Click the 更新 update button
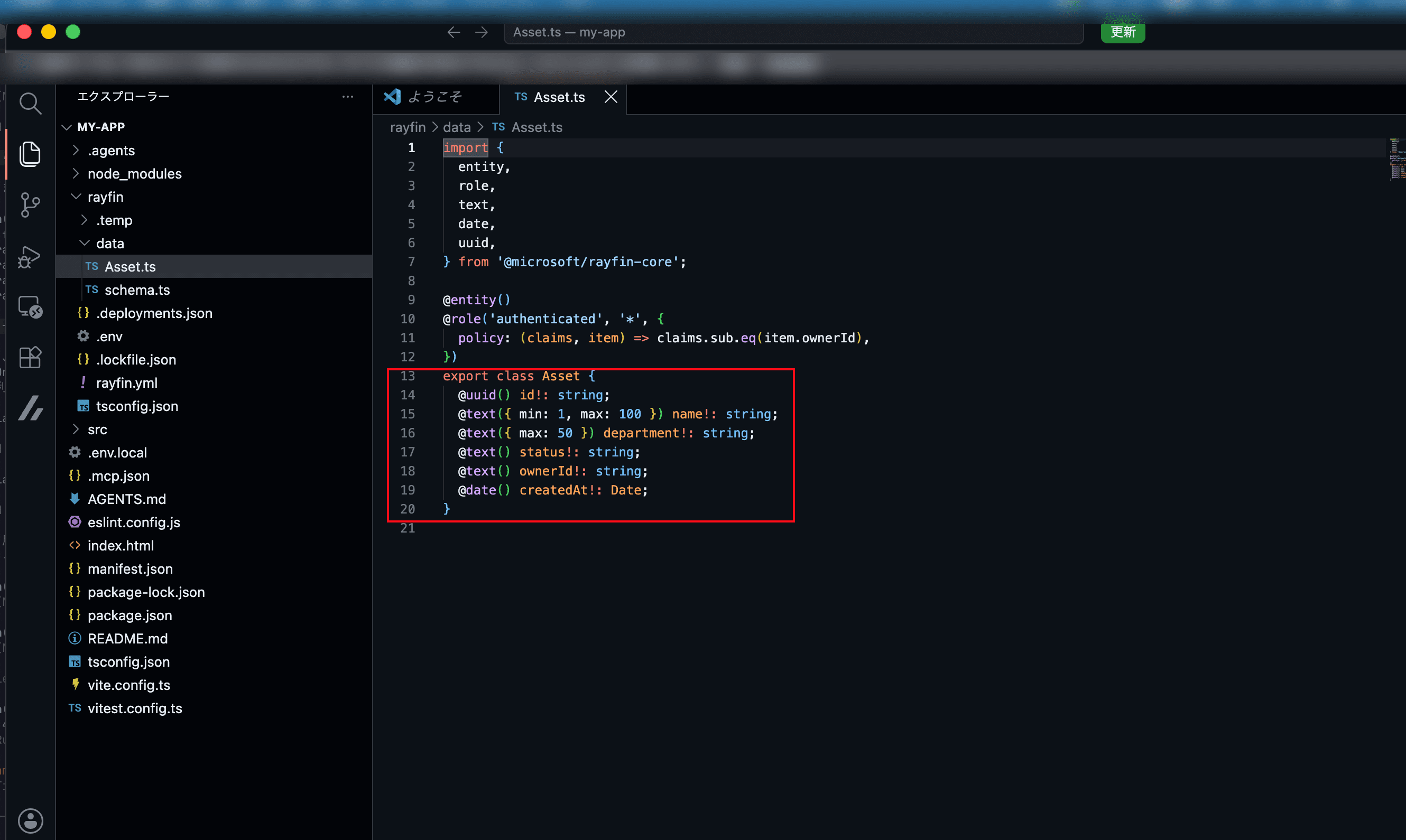Image resolution: width=1406 pixels, height=840 pixels. coord(1122,32)
